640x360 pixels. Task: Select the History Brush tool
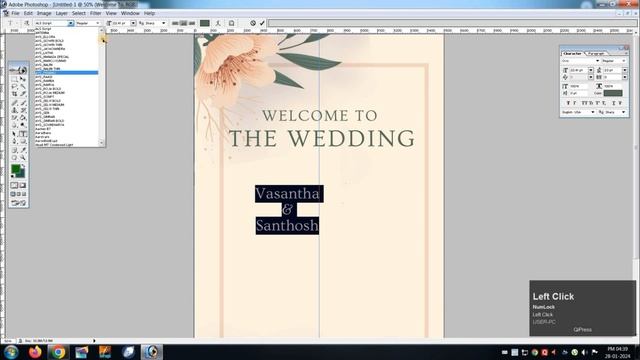[23, 110]
